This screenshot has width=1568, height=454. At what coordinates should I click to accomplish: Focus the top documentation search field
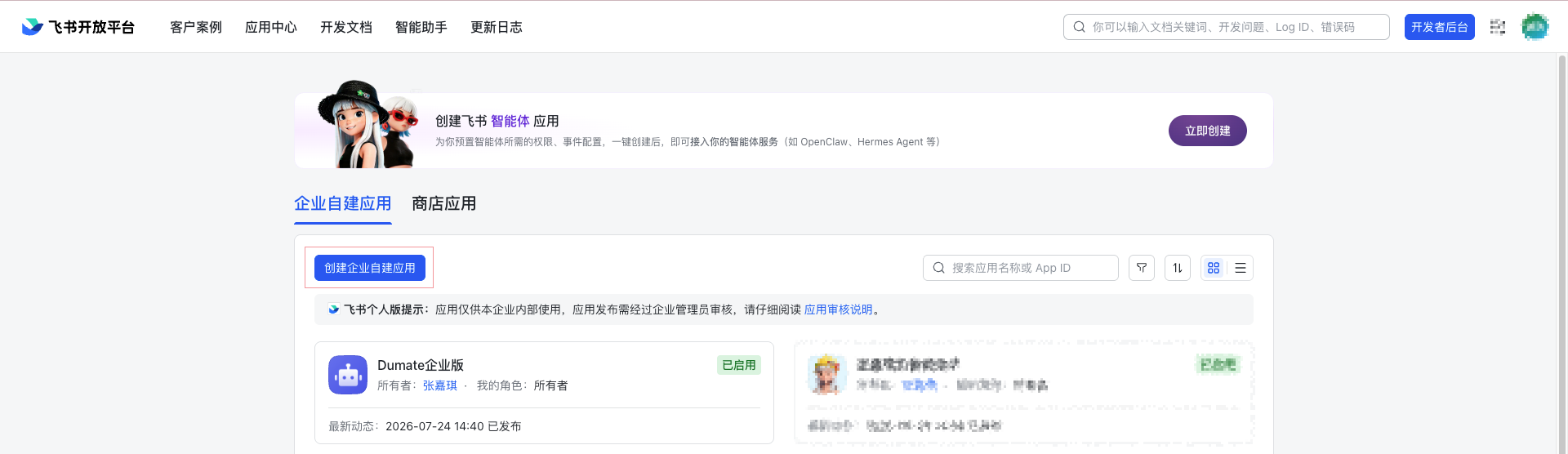[1226, 27]
